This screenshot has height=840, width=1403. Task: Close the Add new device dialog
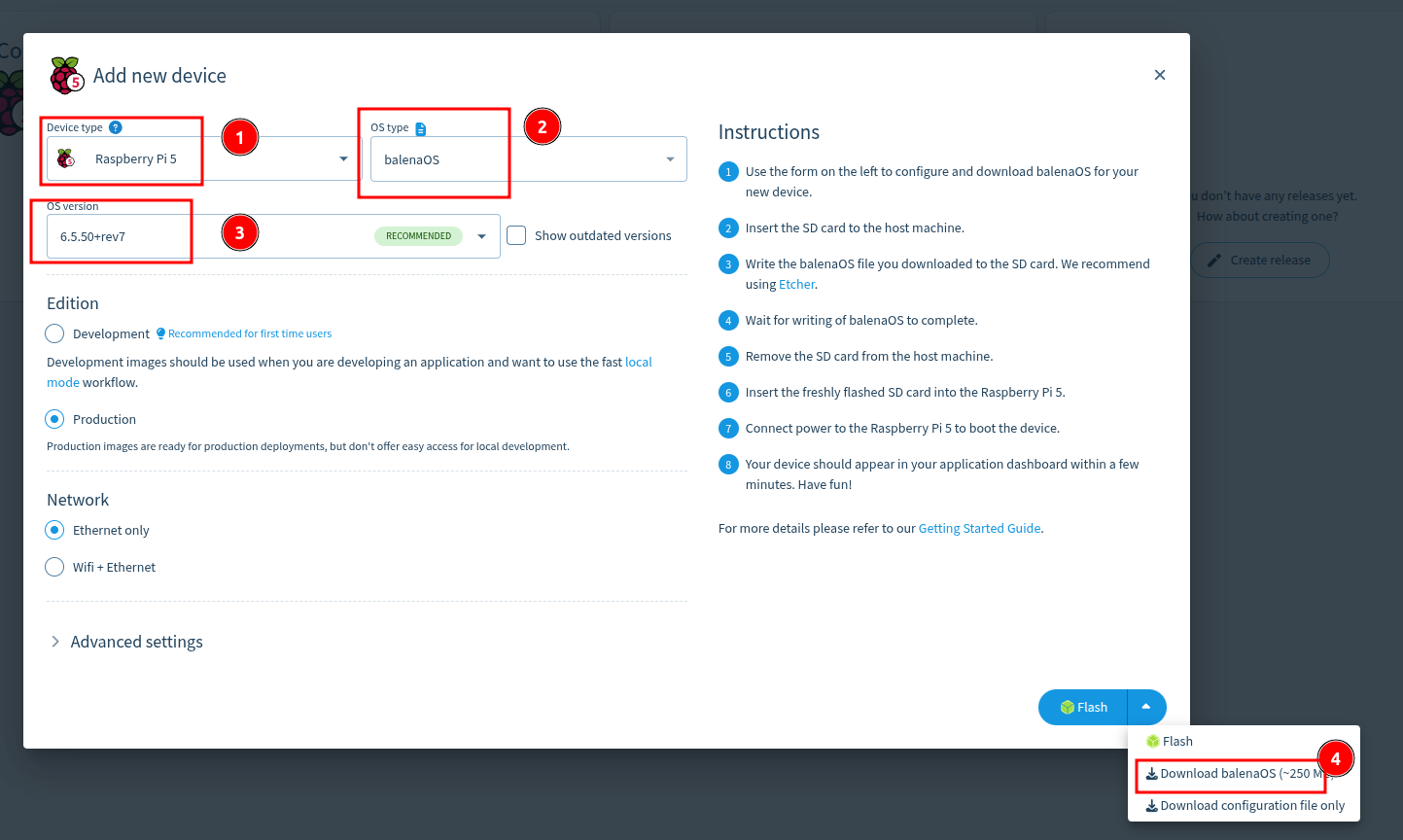pyautogui.click(x=1159, y=75)
